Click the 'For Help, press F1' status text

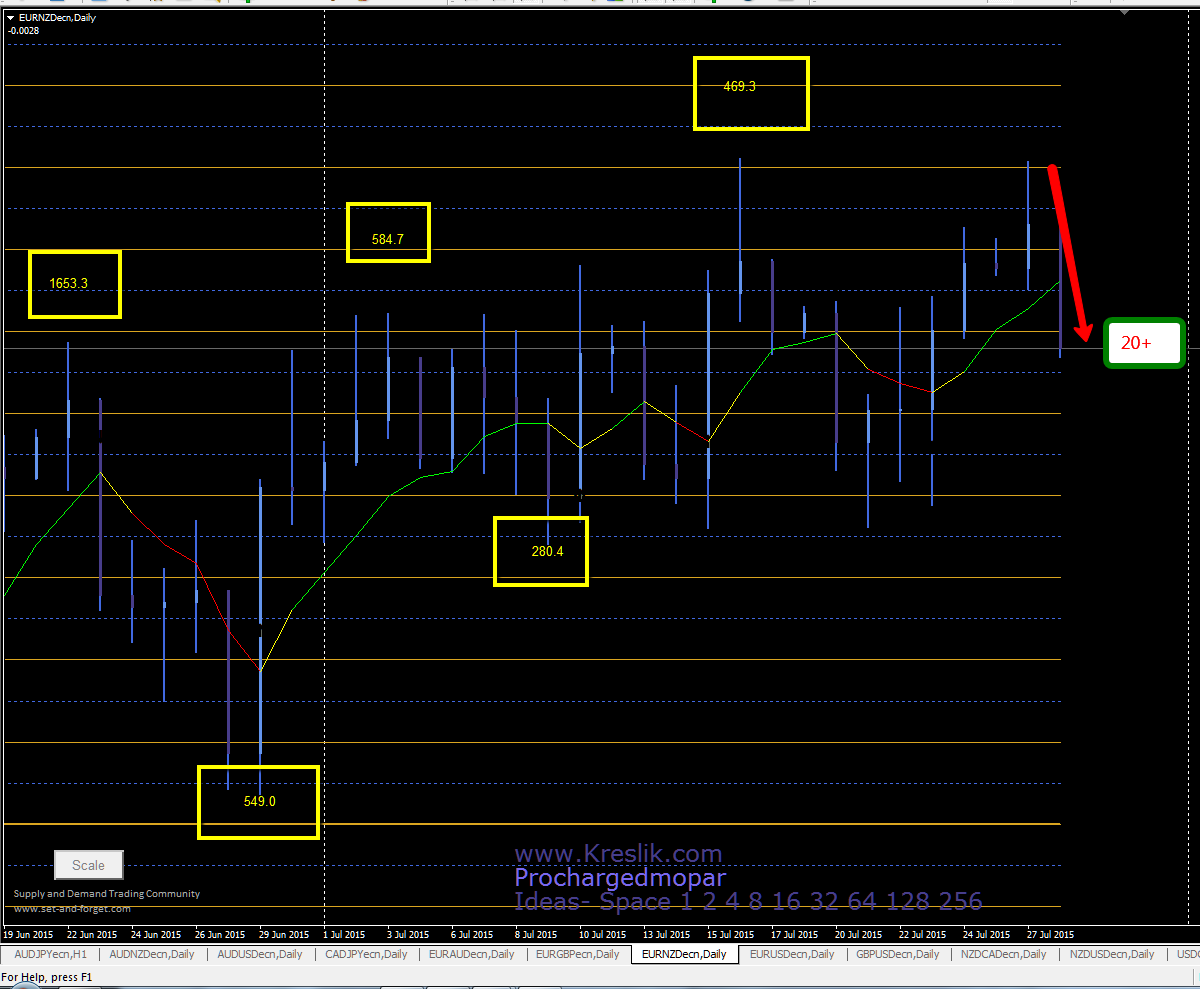tap(46, 976)
